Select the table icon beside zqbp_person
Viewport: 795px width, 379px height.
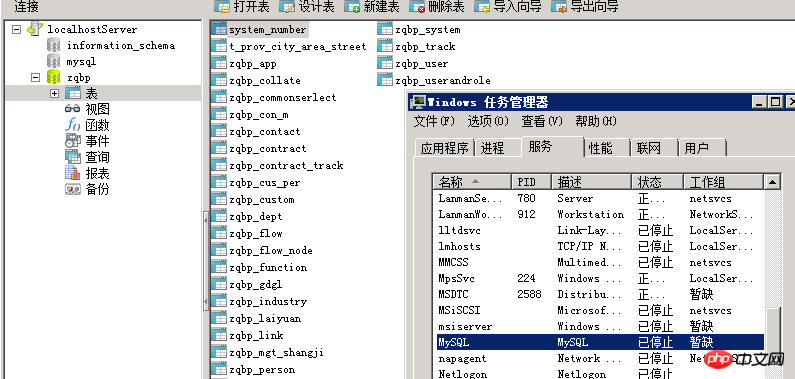(x=219, y=369)
